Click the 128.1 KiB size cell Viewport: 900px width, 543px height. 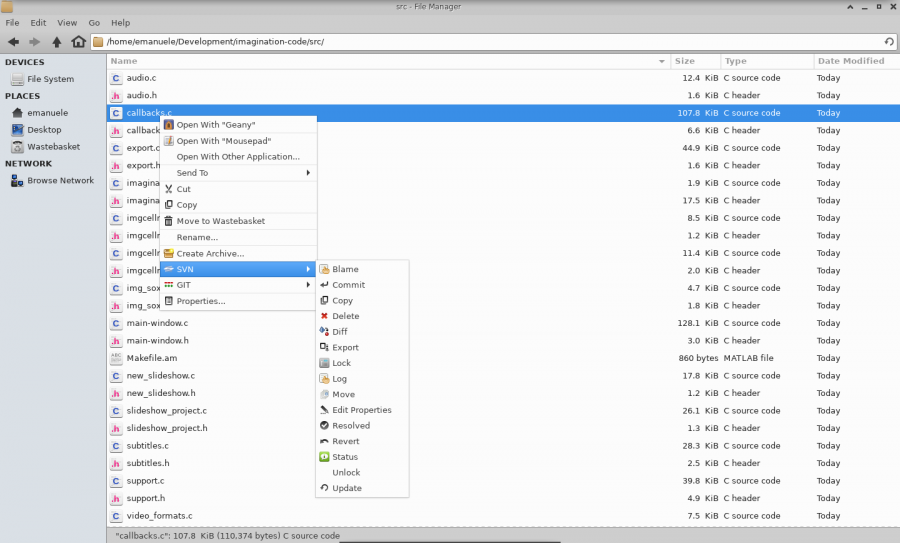(697, 323)
